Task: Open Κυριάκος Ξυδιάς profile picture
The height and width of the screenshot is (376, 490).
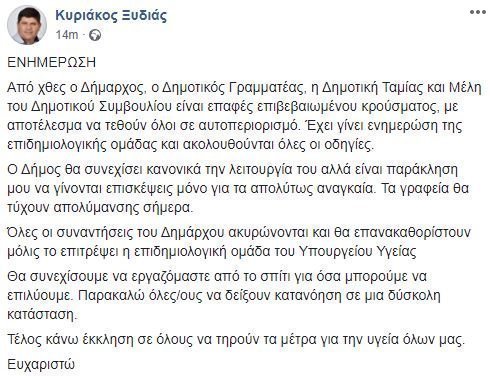Action: (27, 24)
